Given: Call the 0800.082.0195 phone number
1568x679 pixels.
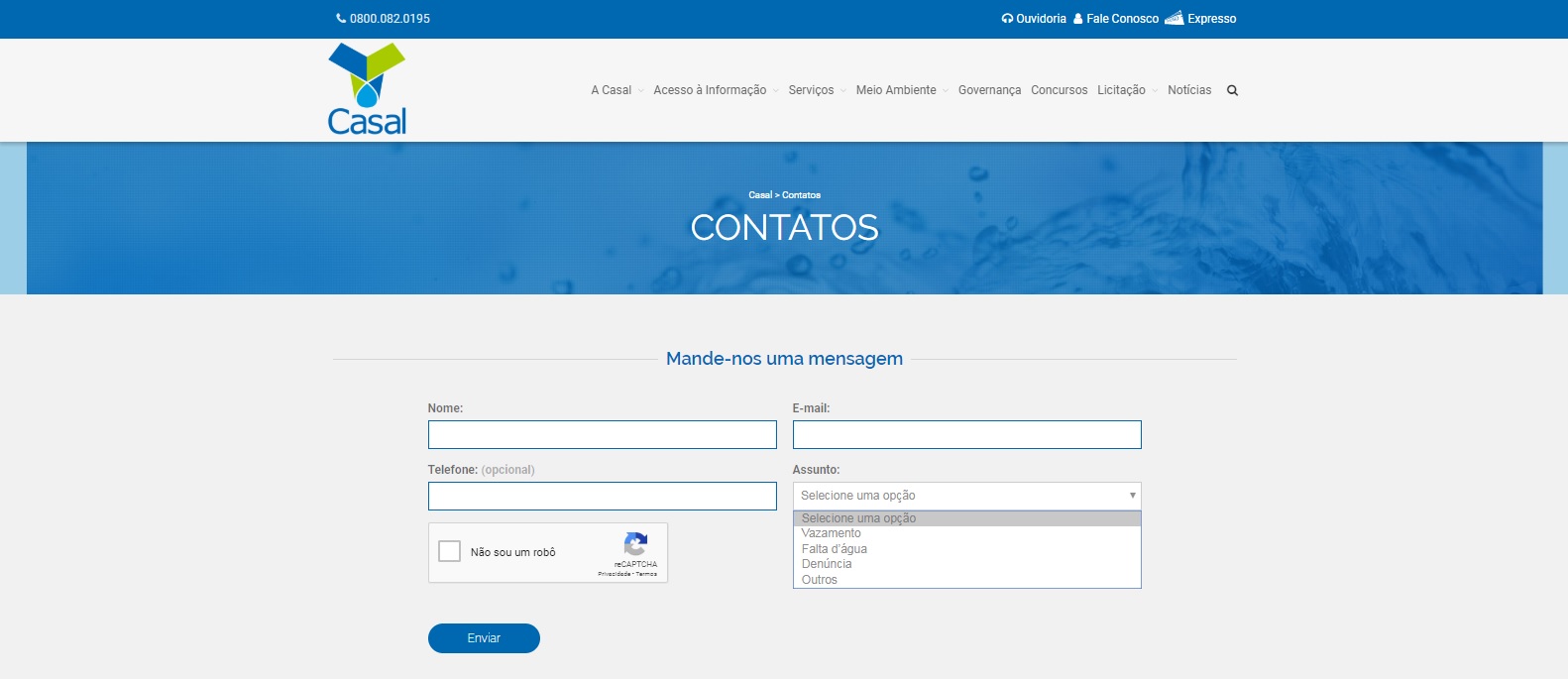Looking at the screenshot, I should [384, 19].
